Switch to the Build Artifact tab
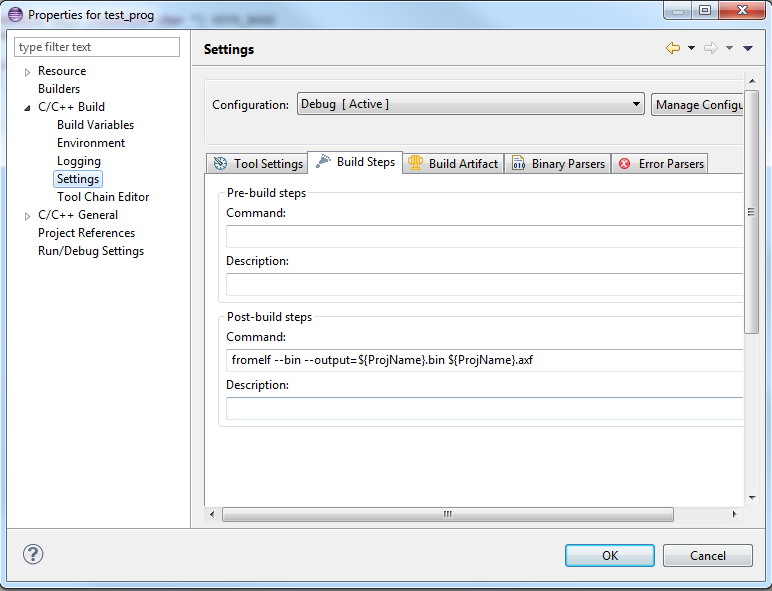The width and height of the screenshot is (772, 591). pyautogui.click(x=453, y=164)
